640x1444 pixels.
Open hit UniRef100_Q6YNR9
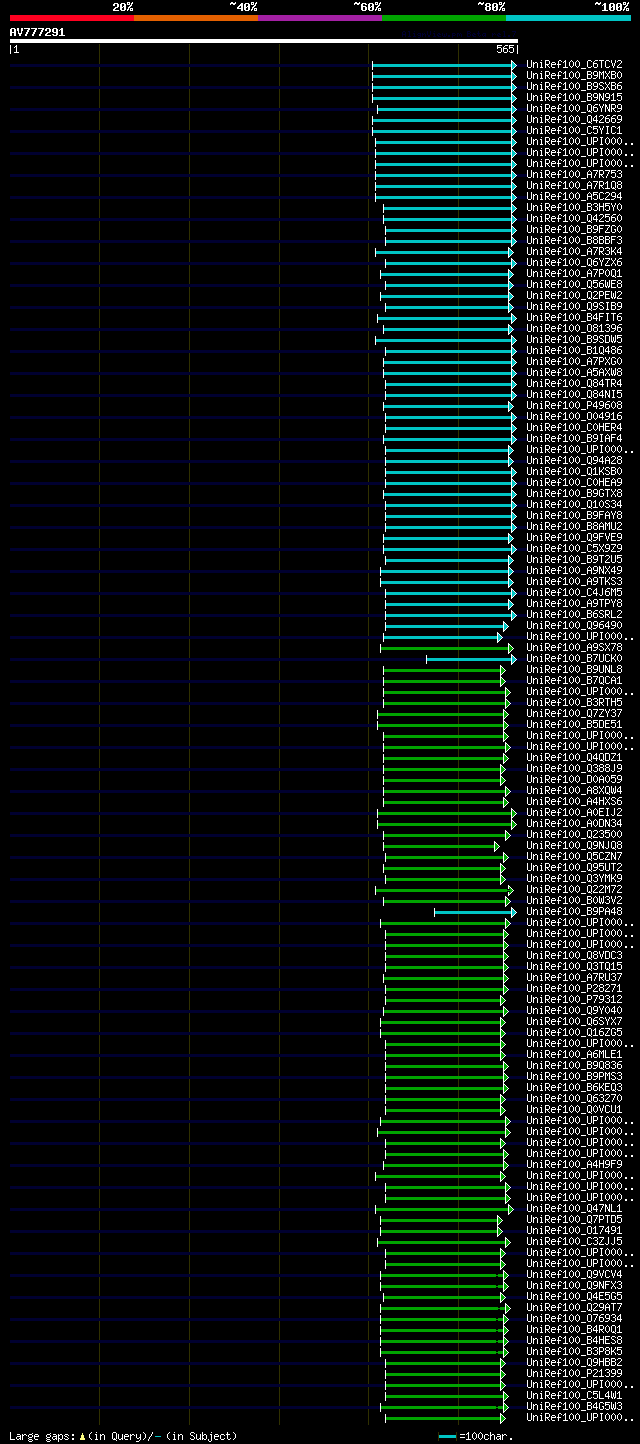574,108
